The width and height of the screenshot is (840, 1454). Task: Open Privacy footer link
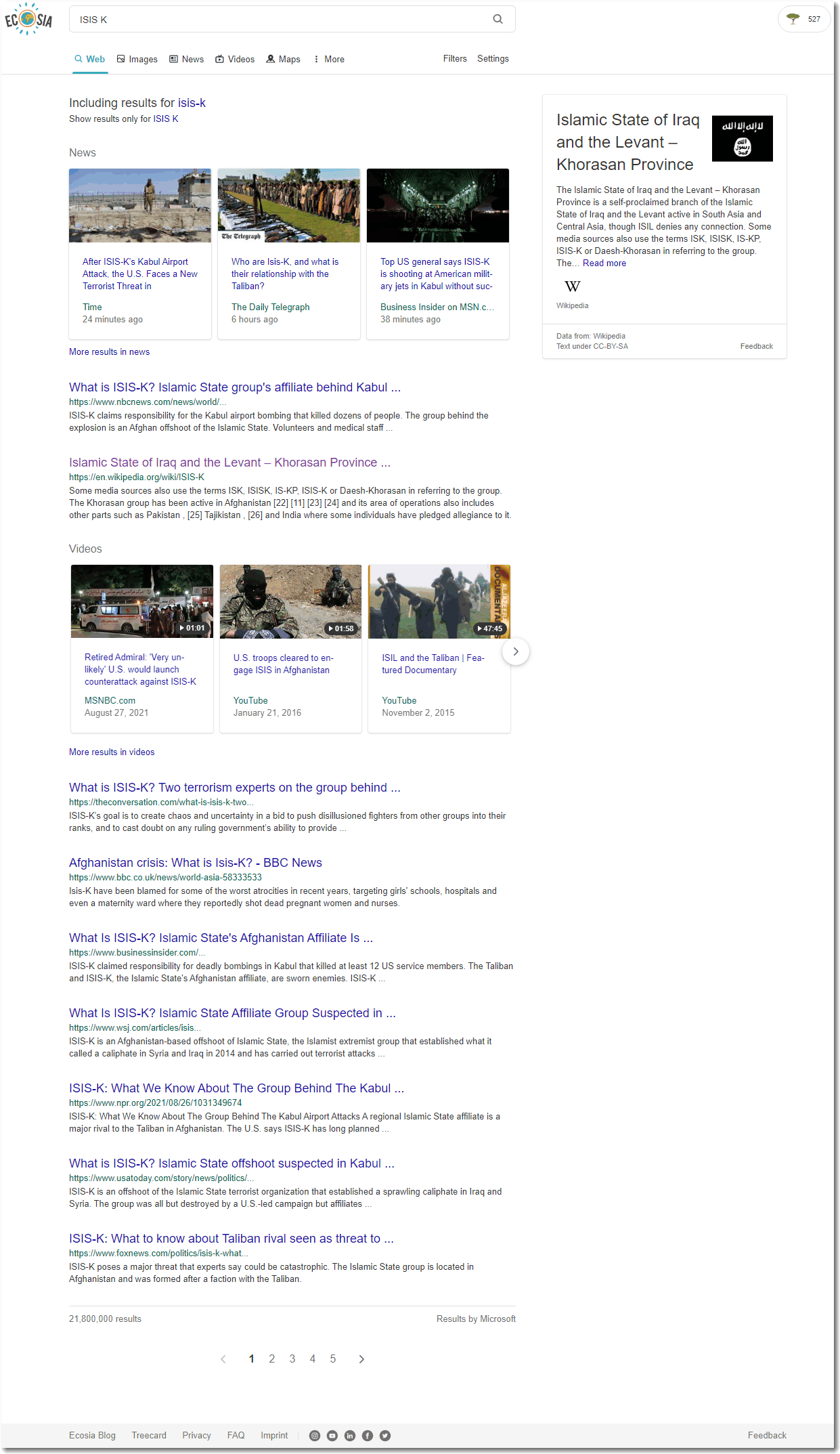click(x=196, y=1435)
